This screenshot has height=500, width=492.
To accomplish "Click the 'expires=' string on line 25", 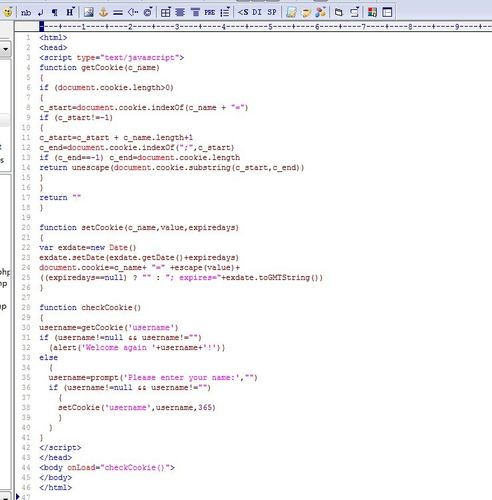I will [194, 278].
